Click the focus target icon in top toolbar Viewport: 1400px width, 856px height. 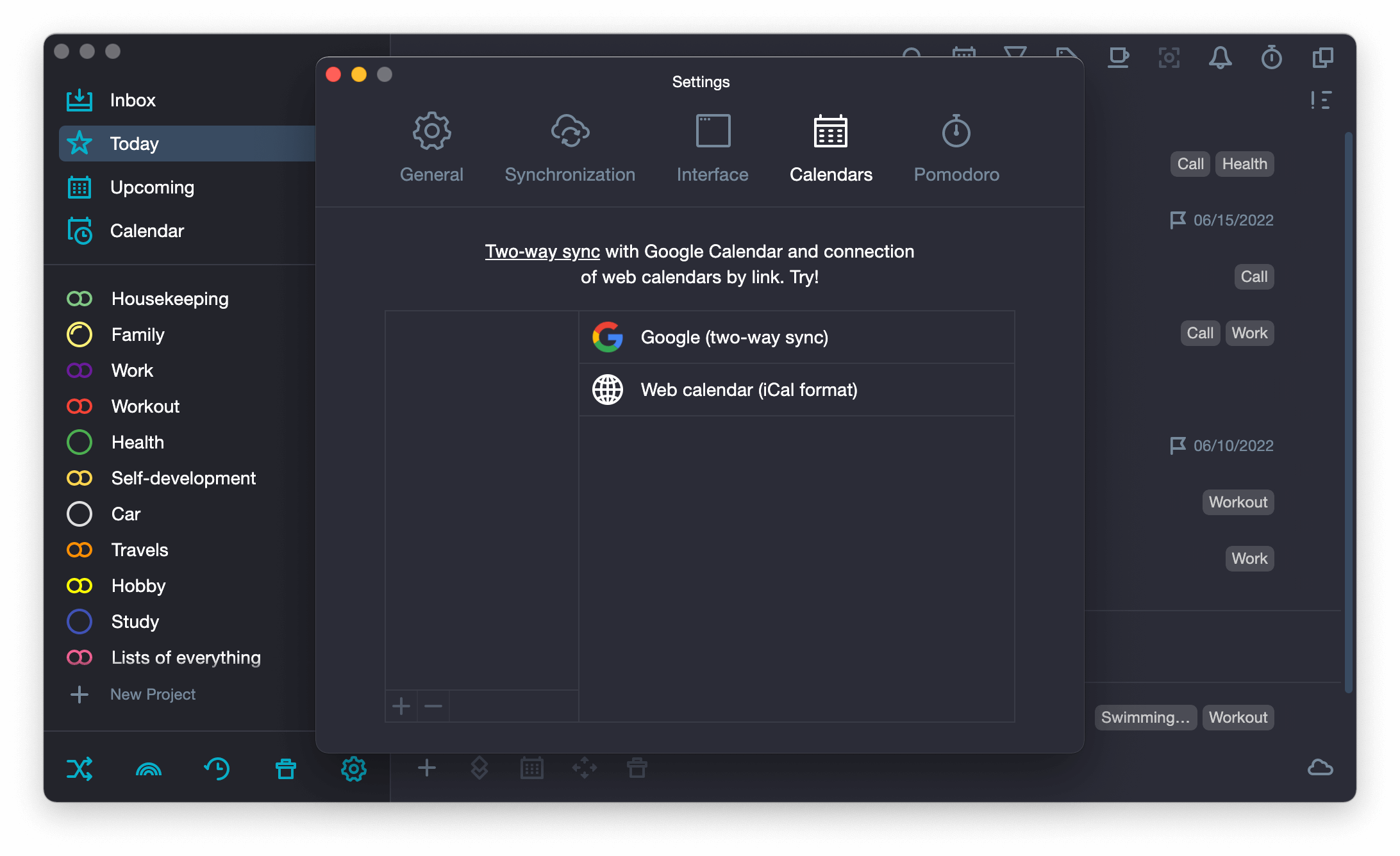(1169, 58)
